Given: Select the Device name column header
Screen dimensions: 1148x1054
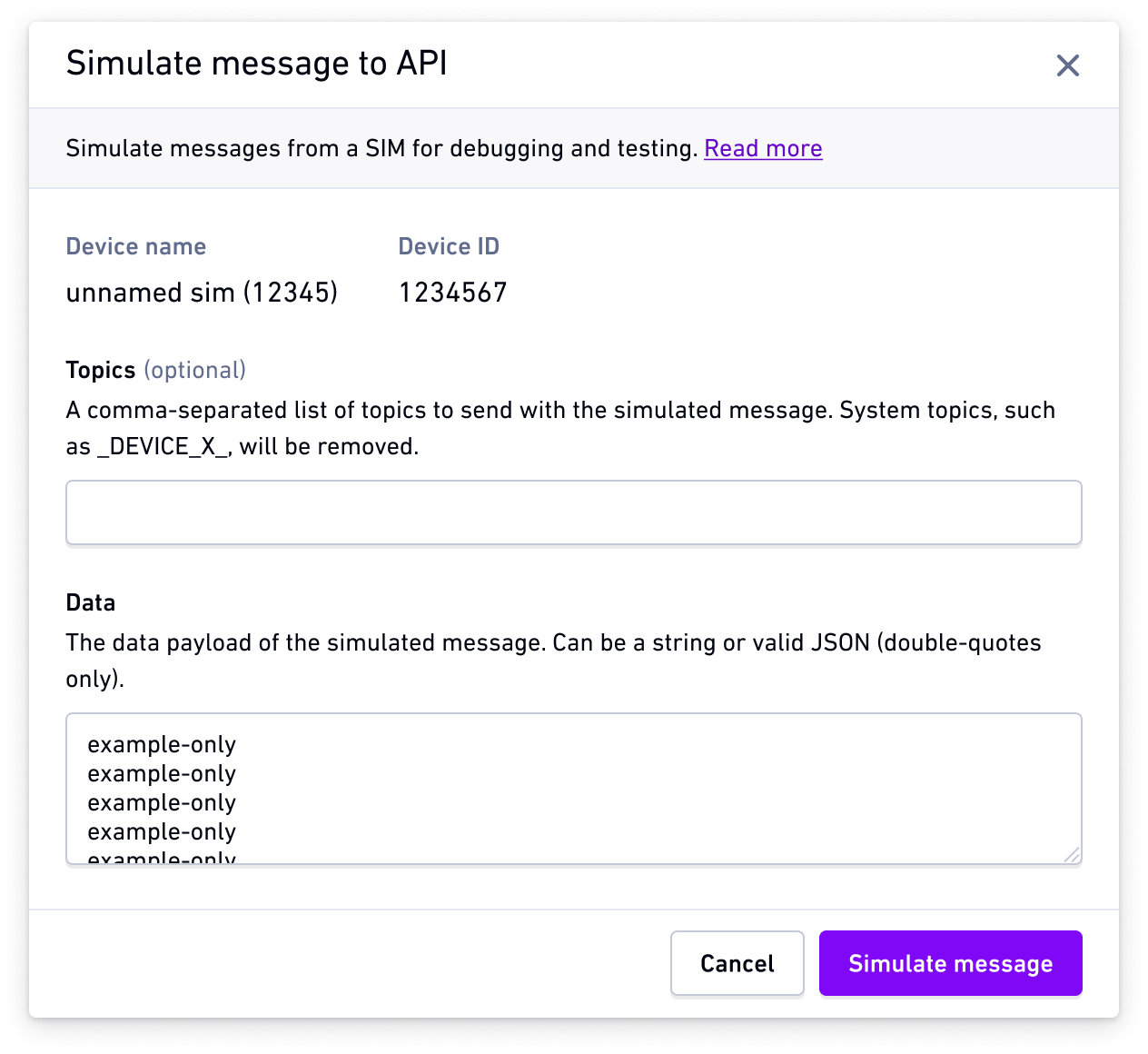Looking at the screenshot, I should (135, 245).
